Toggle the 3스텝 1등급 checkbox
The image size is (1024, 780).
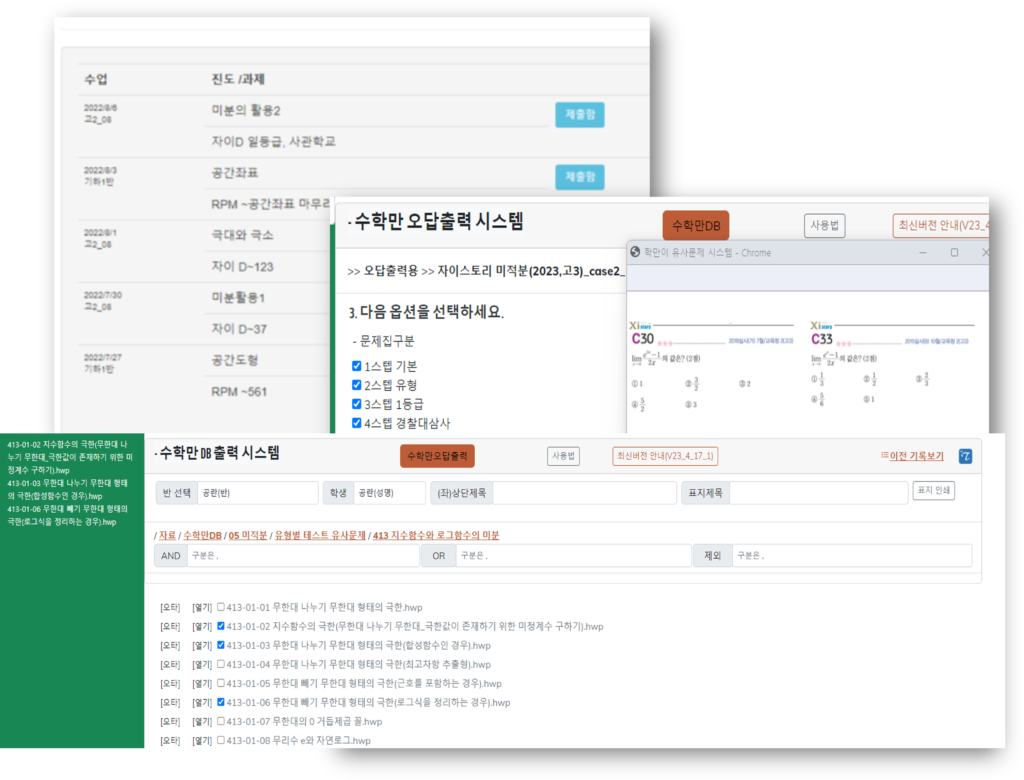point(357,404)
